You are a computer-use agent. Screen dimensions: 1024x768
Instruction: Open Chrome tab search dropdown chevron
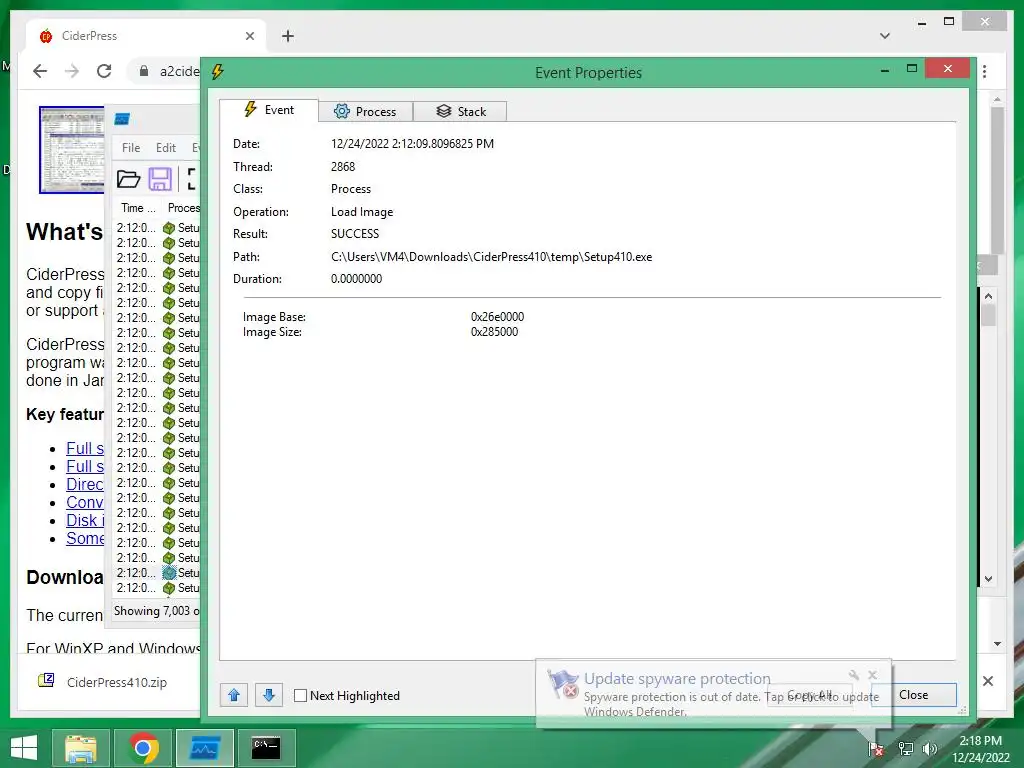coord(885,36)
